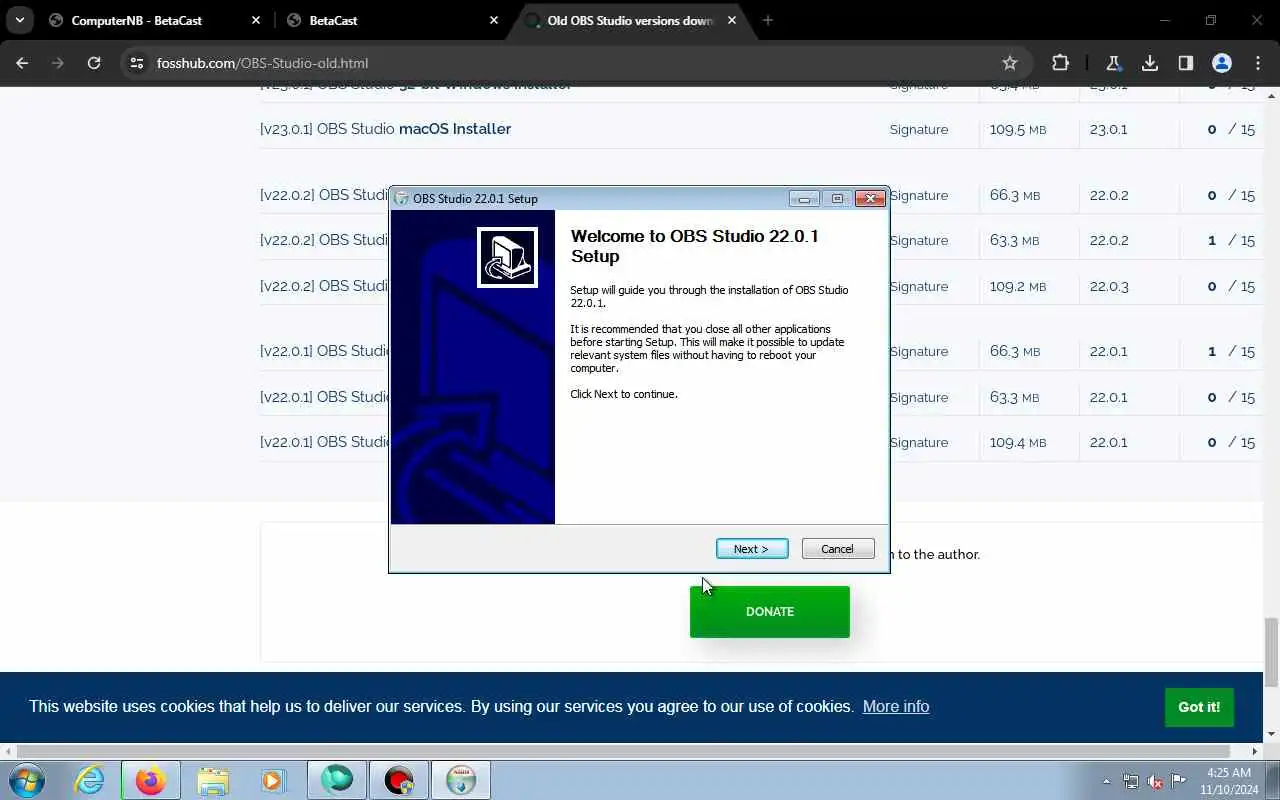Image resolution: width=1280 pixels, height=800 pixels.
Task: Click Signature in the 66.3 MB 22.0.1 row
Action: click(919, 351)
